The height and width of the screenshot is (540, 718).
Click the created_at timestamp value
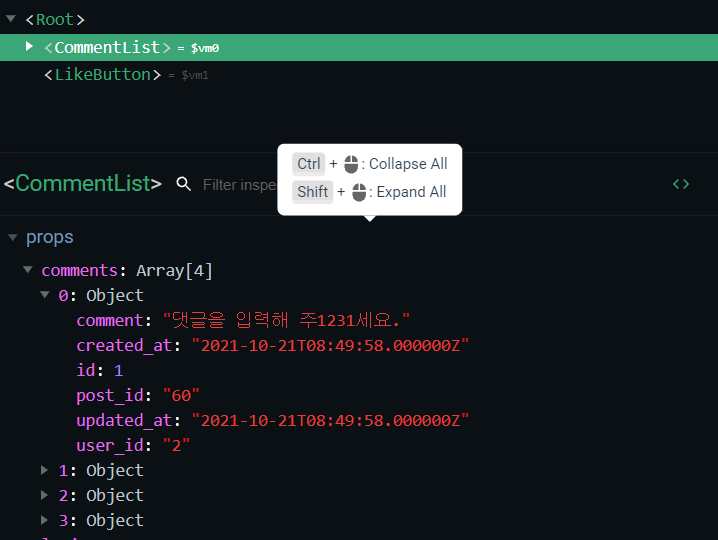[330, 345]
